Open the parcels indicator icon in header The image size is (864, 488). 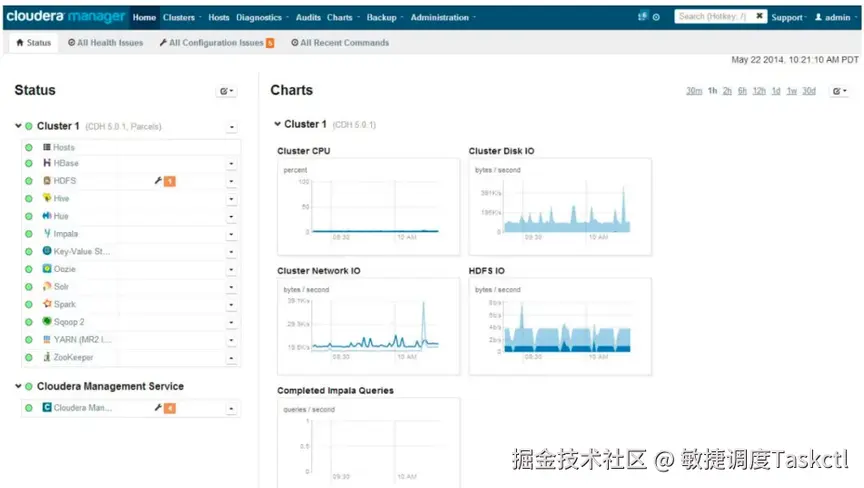(x=642, y=17)
